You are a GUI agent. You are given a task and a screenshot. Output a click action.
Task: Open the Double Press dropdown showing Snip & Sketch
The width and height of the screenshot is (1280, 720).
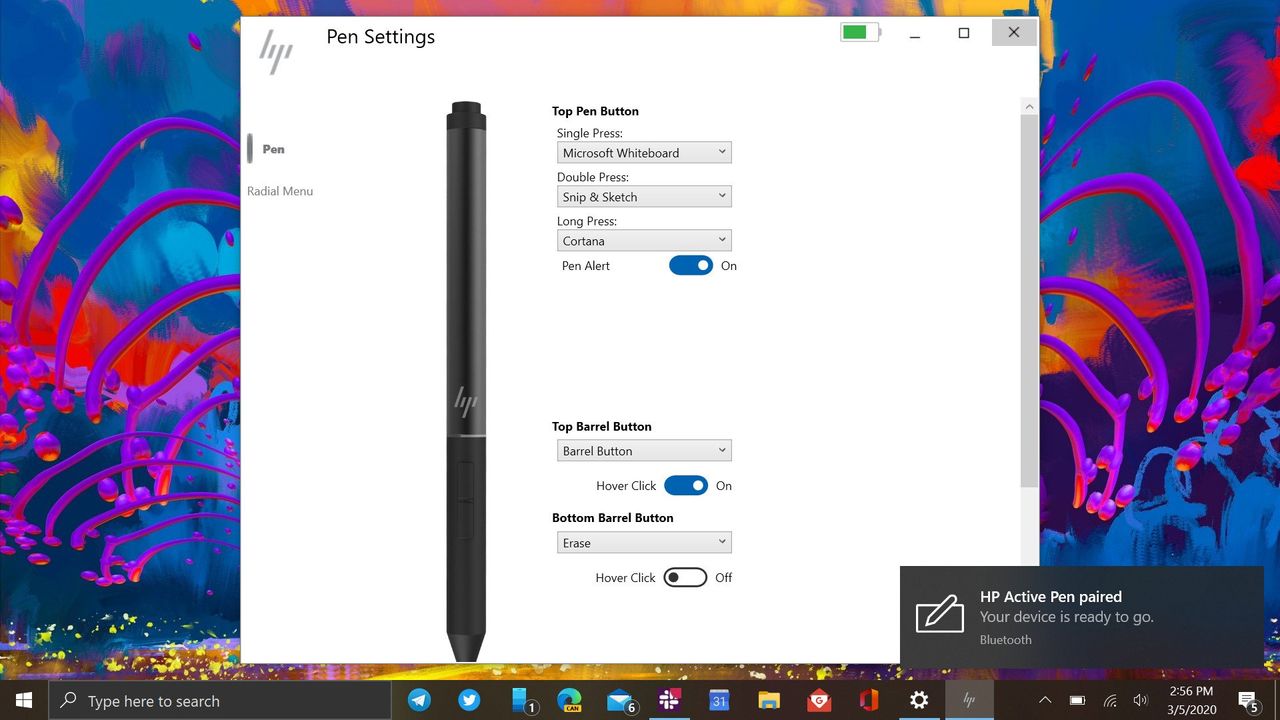644,197
